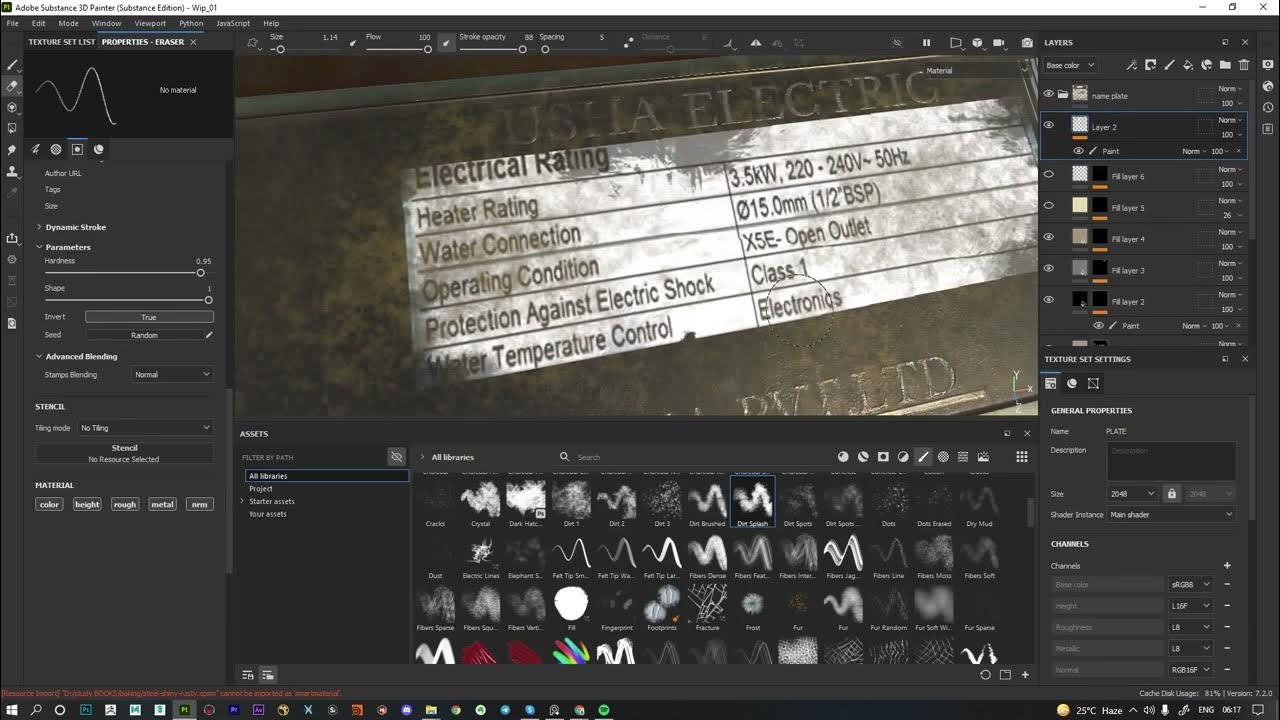Delete the selected layer with trash icon
The image size is (1280, 720).
pos(1244,65)
